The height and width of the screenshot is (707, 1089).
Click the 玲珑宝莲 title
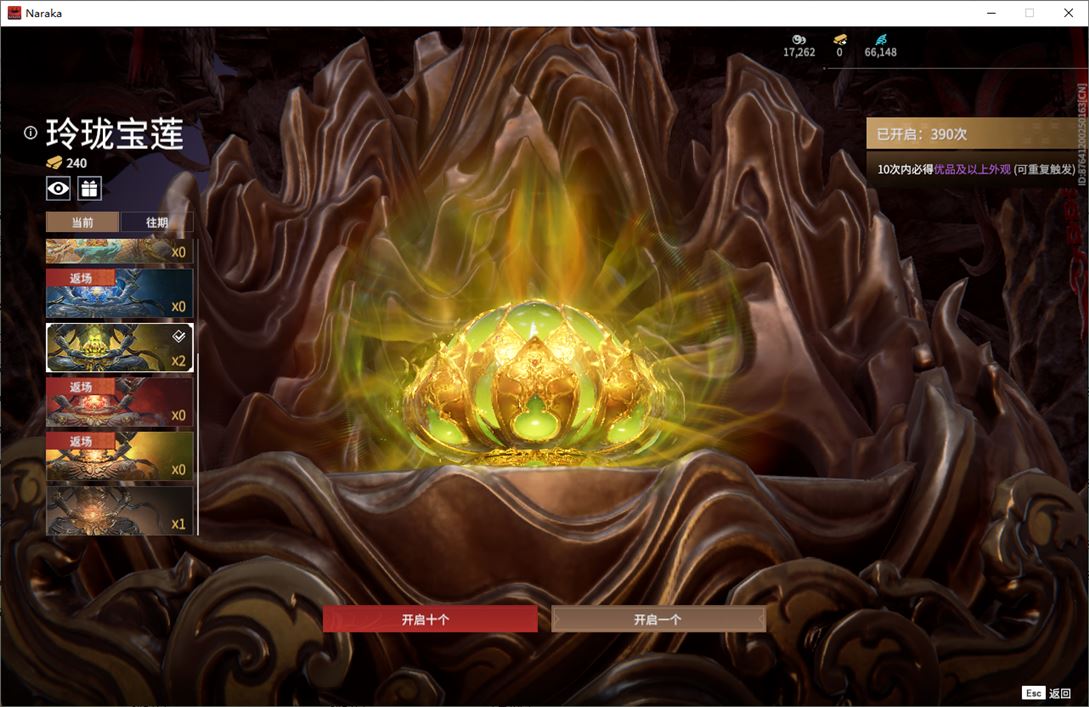(x=115, y=133)
